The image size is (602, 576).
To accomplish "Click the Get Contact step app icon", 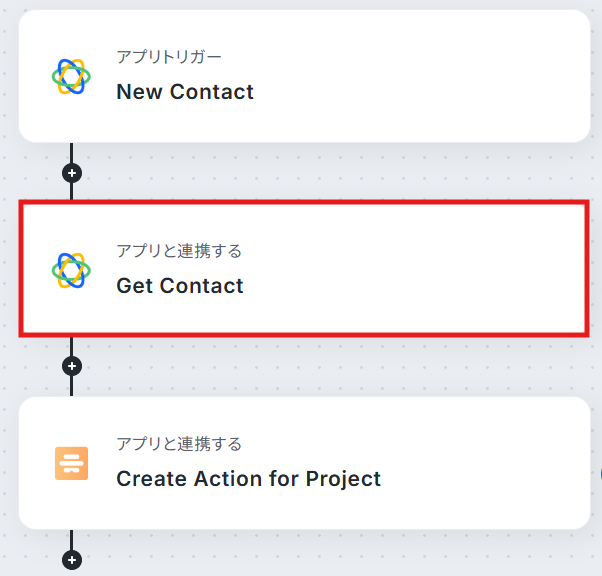I will pos(71,270).
